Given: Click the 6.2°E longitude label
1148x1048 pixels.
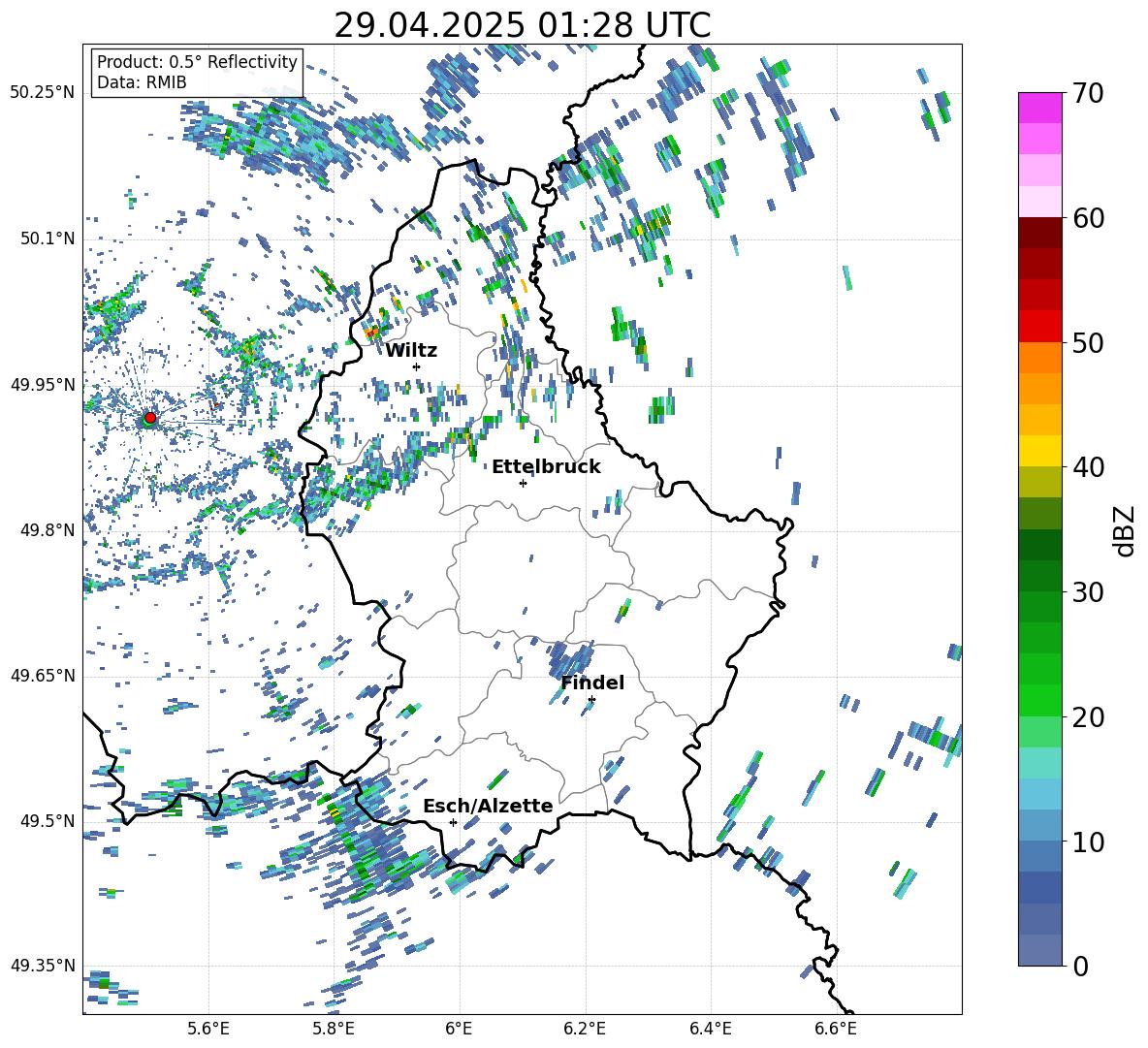Looking at the screenshot, I should [585, 1029].
